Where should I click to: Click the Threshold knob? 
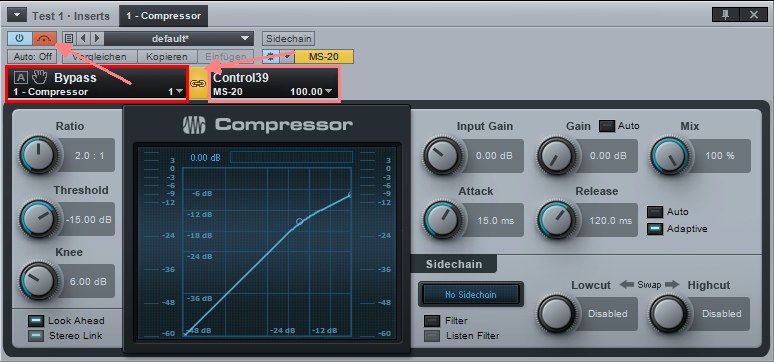(x=39, y=219)
